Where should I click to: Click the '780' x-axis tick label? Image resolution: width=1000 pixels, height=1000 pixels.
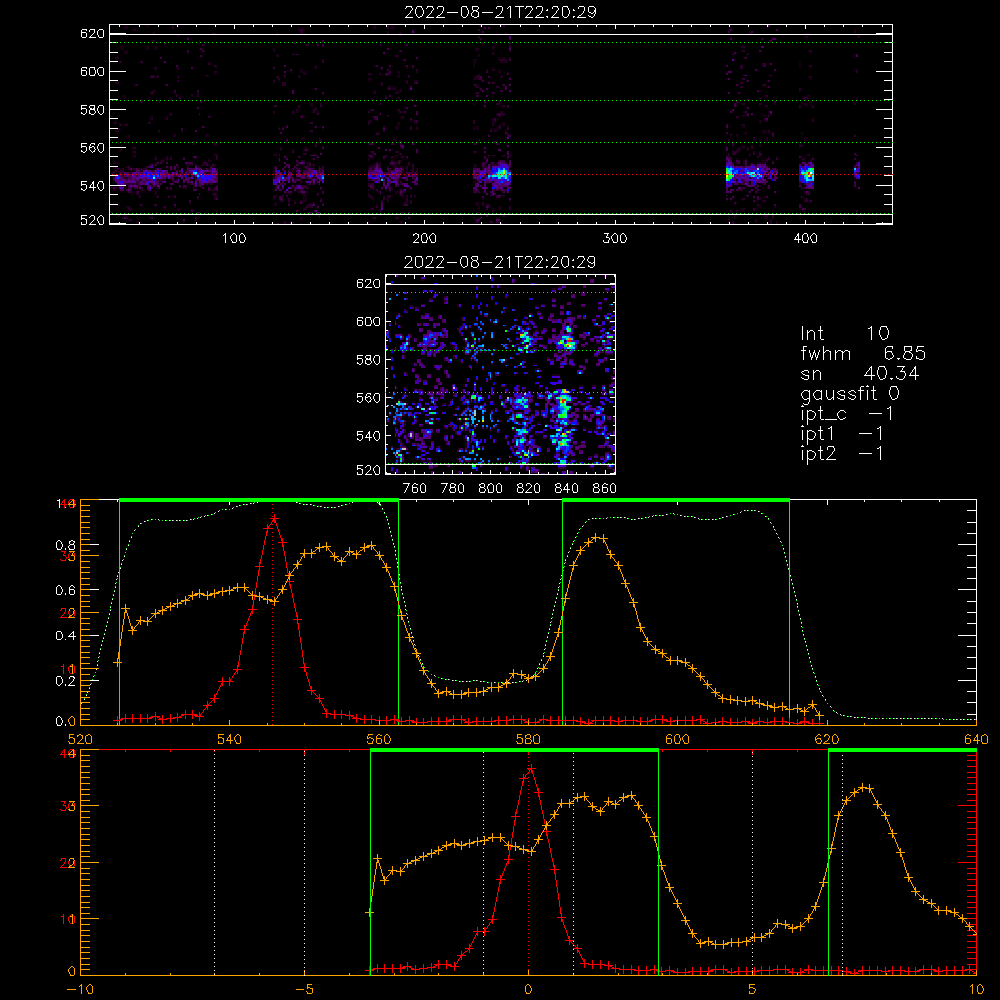453,489
